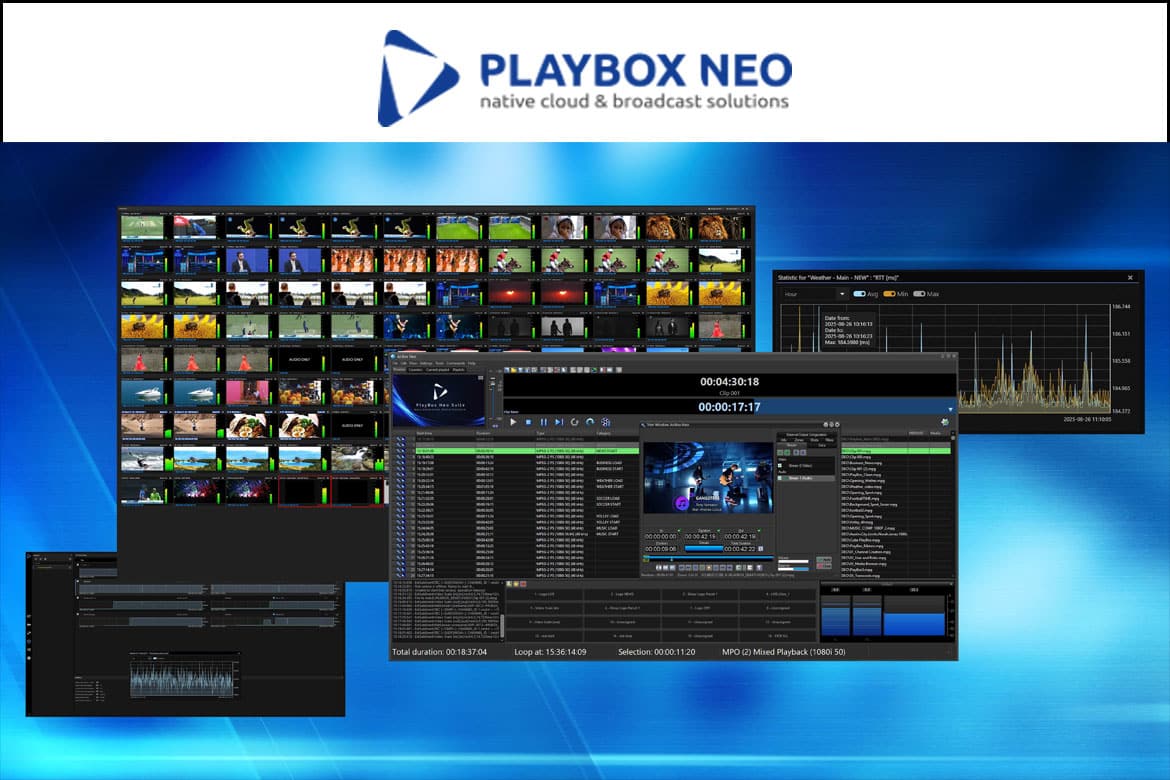Viewport: 1170px width, 780px height.
Task: Select the Current playlist tab in AirBox
Action: (437, 369)
